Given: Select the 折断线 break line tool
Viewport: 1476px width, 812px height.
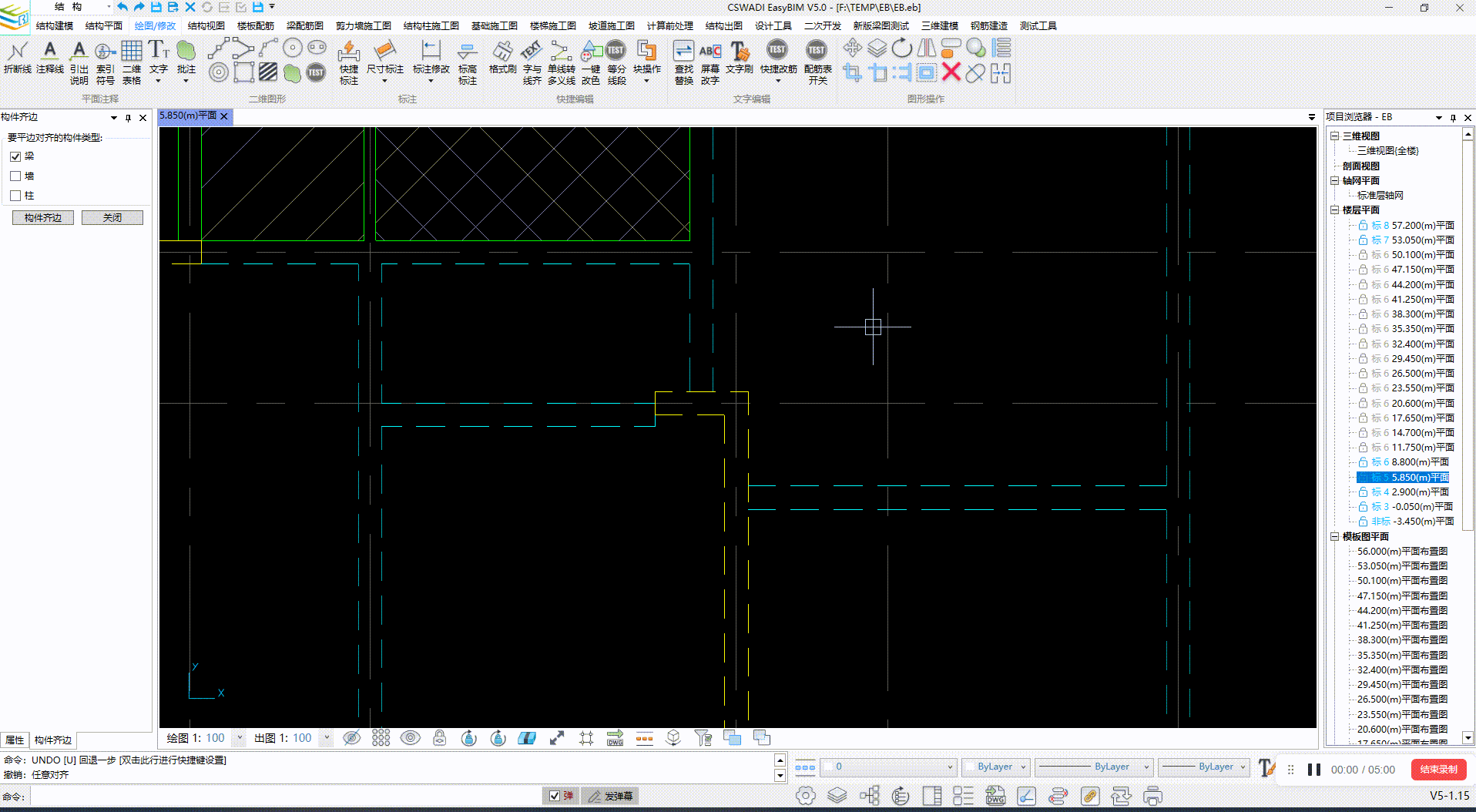Looking at the screenshot, I should [x=17, y=57].
